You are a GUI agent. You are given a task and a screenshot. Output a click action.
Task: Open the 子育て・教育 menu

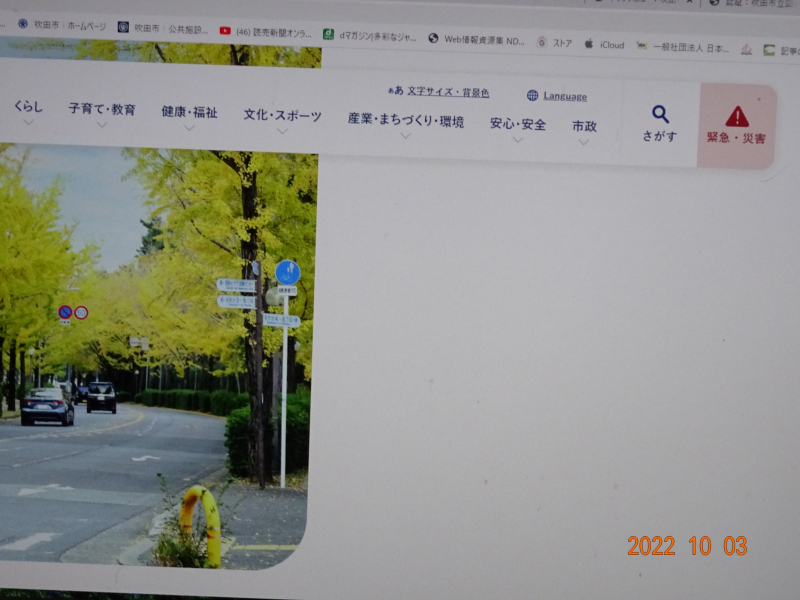tap(102, 109)
